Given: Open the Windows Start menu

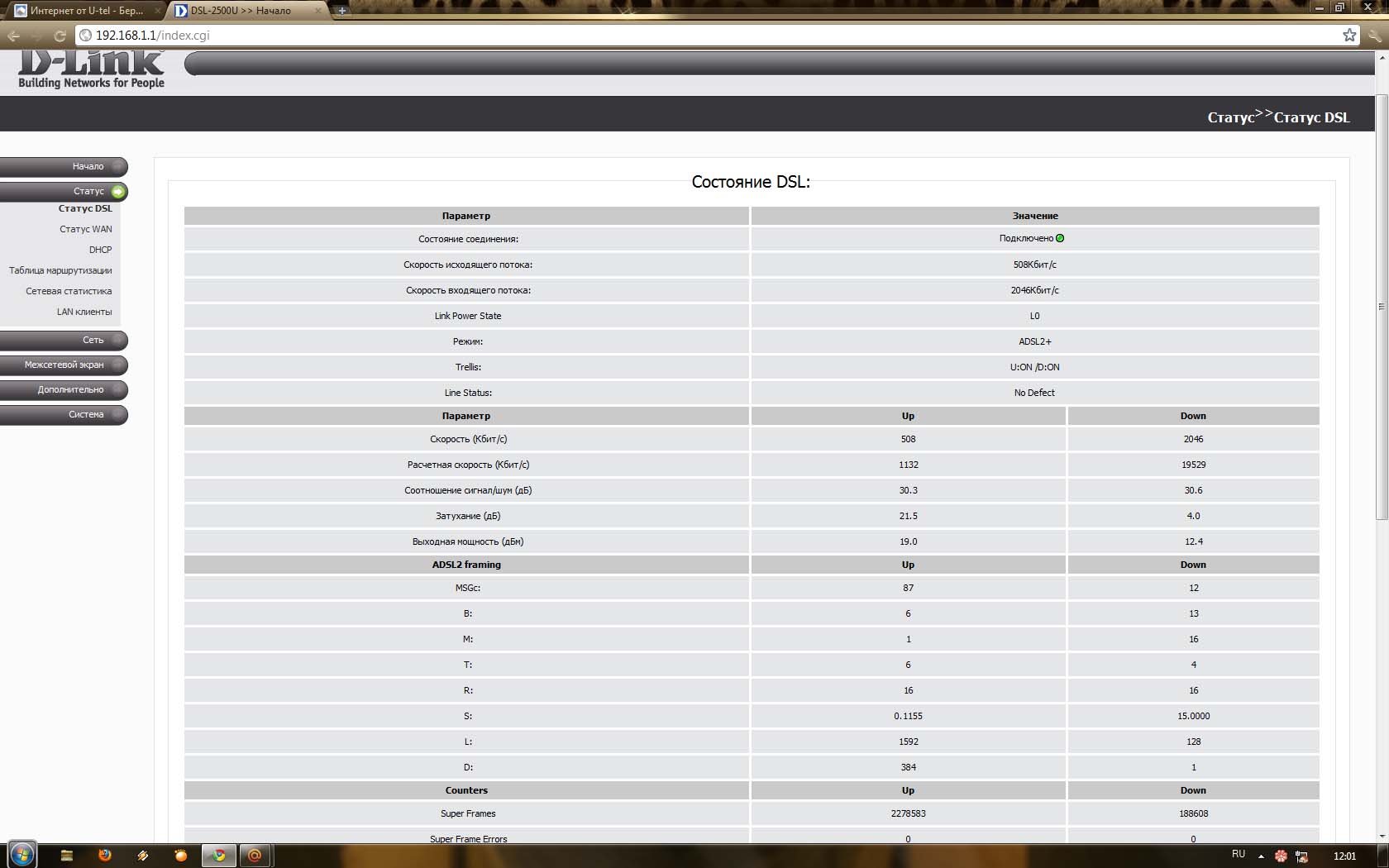Looking at the screenshot, I should (22, 854).
